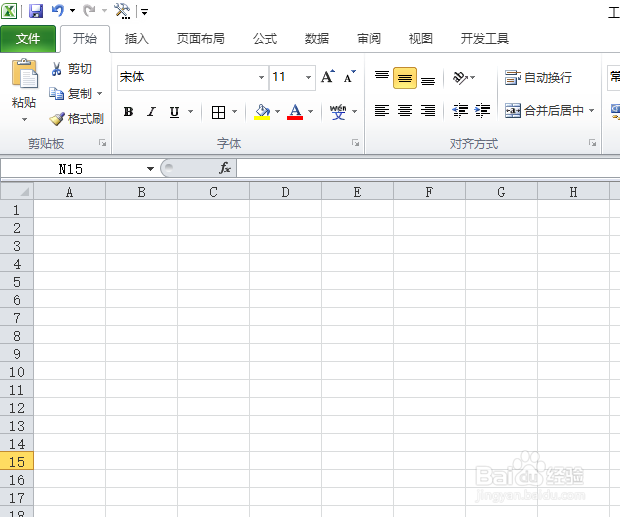
Task: Switch to the 页面布局 tab
Action: click(201, 39)
